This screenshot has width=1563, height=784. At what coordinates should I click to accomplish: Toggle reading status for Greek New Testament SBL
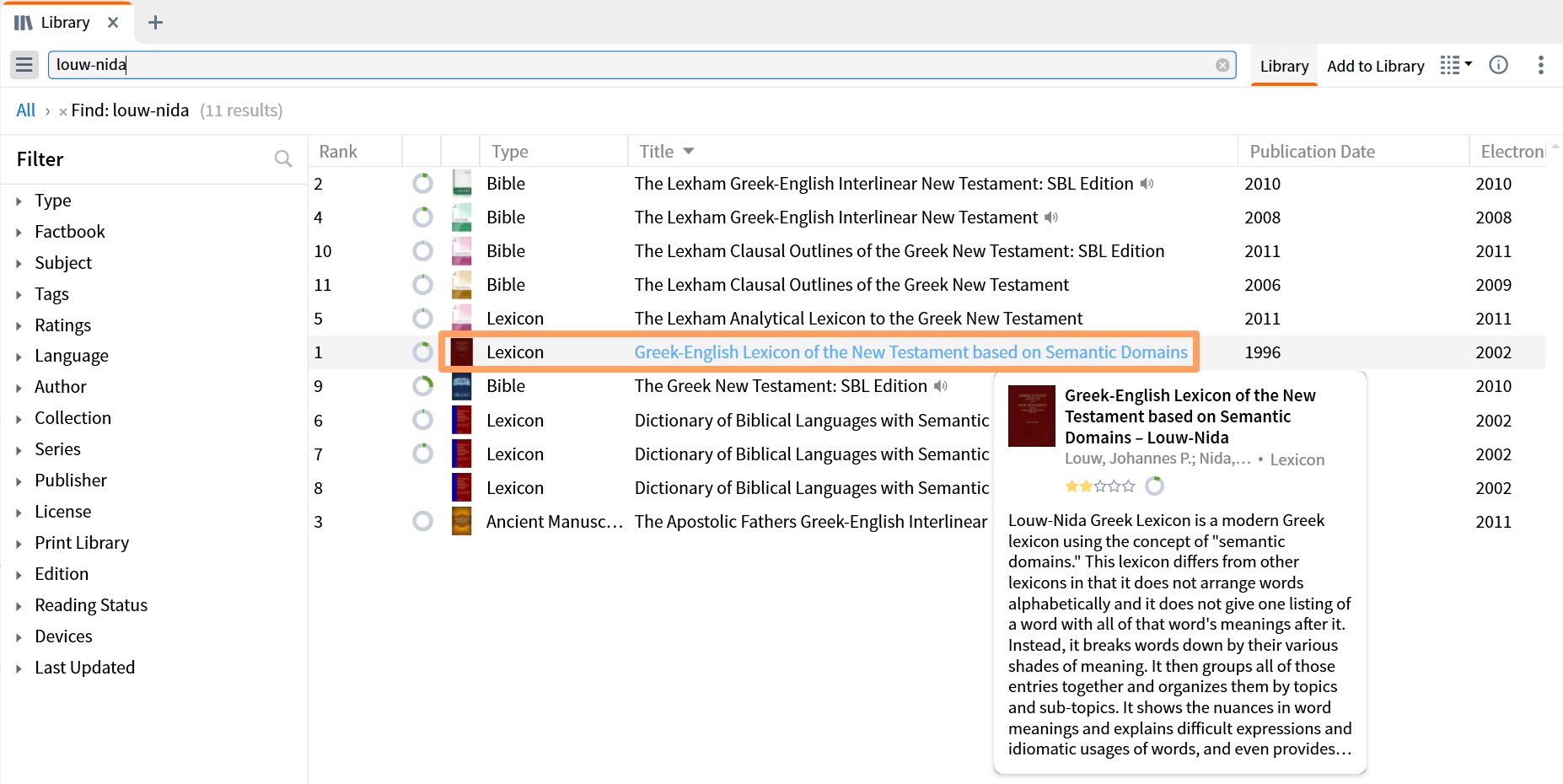coord(422,386)
